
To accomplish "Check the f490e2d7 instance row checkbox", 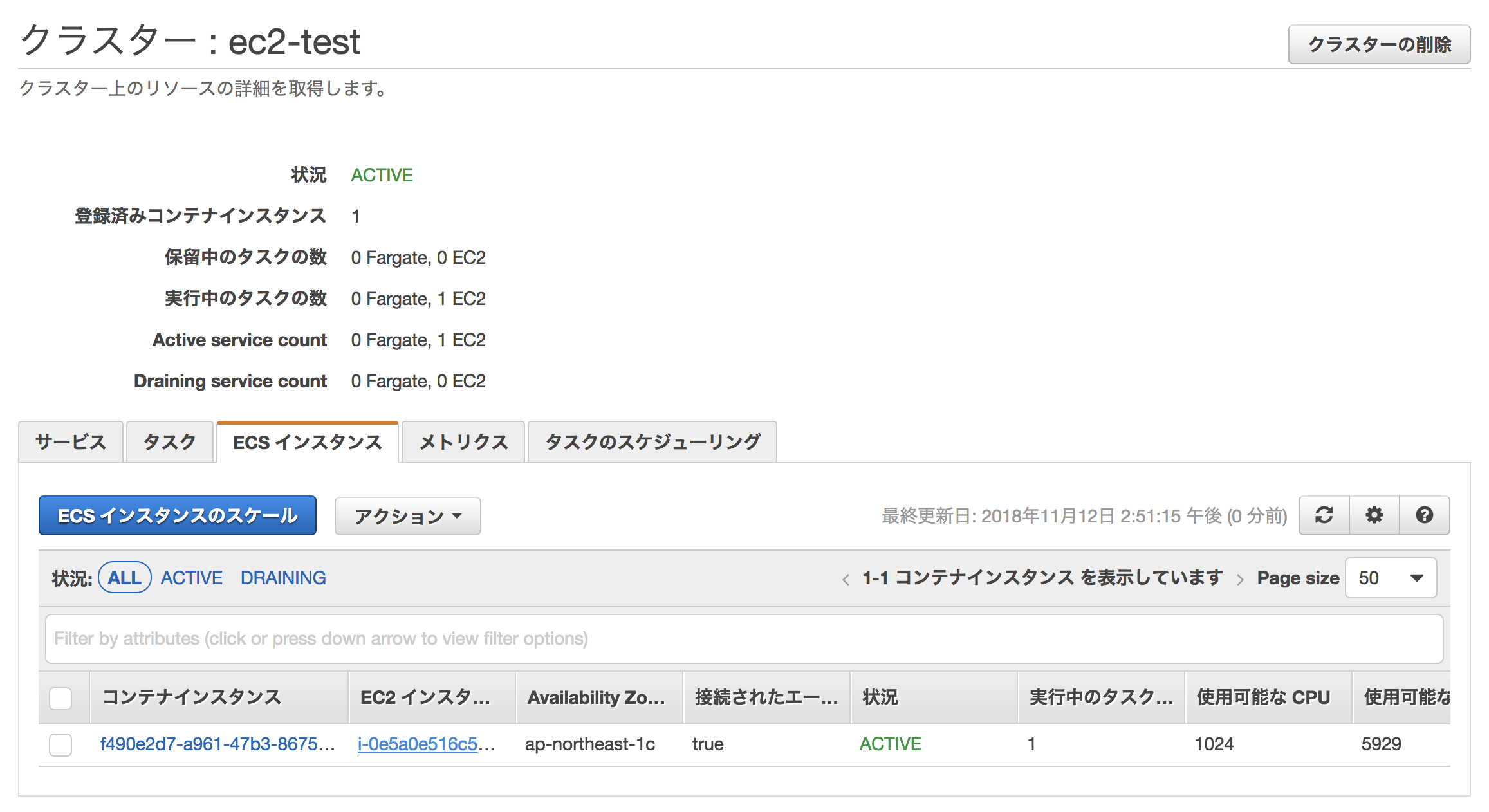I will pos(60,744).
